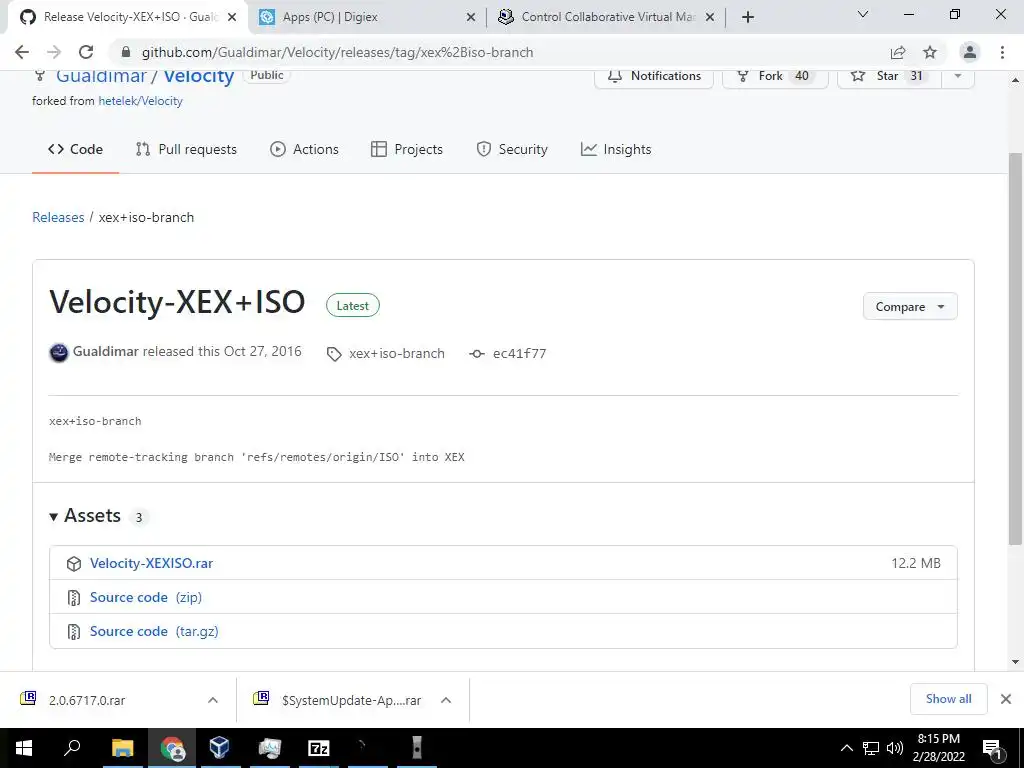Open the network status tray icon
Image resolution: width=1024 pixels, height=768 pixels.
pyautogui.click(x=871, y=748)
